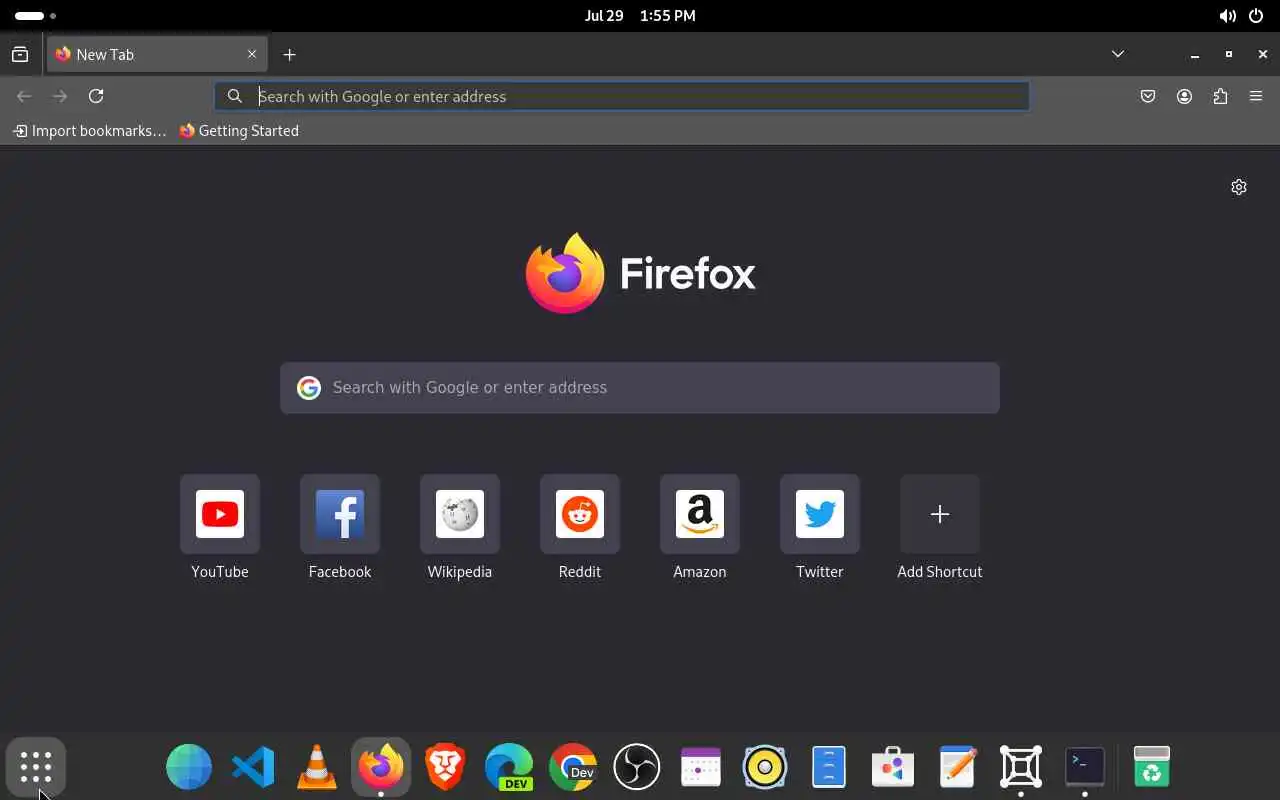Open the new tab personalize gear
The height and width of the screenshot is (800, 1280).
tap(1239, 187)
